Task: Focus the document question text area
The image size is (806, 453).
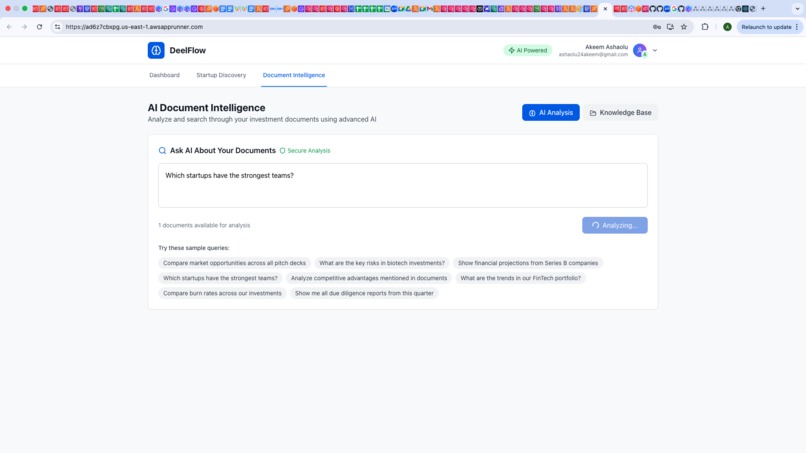Action: tap(402, 186)
